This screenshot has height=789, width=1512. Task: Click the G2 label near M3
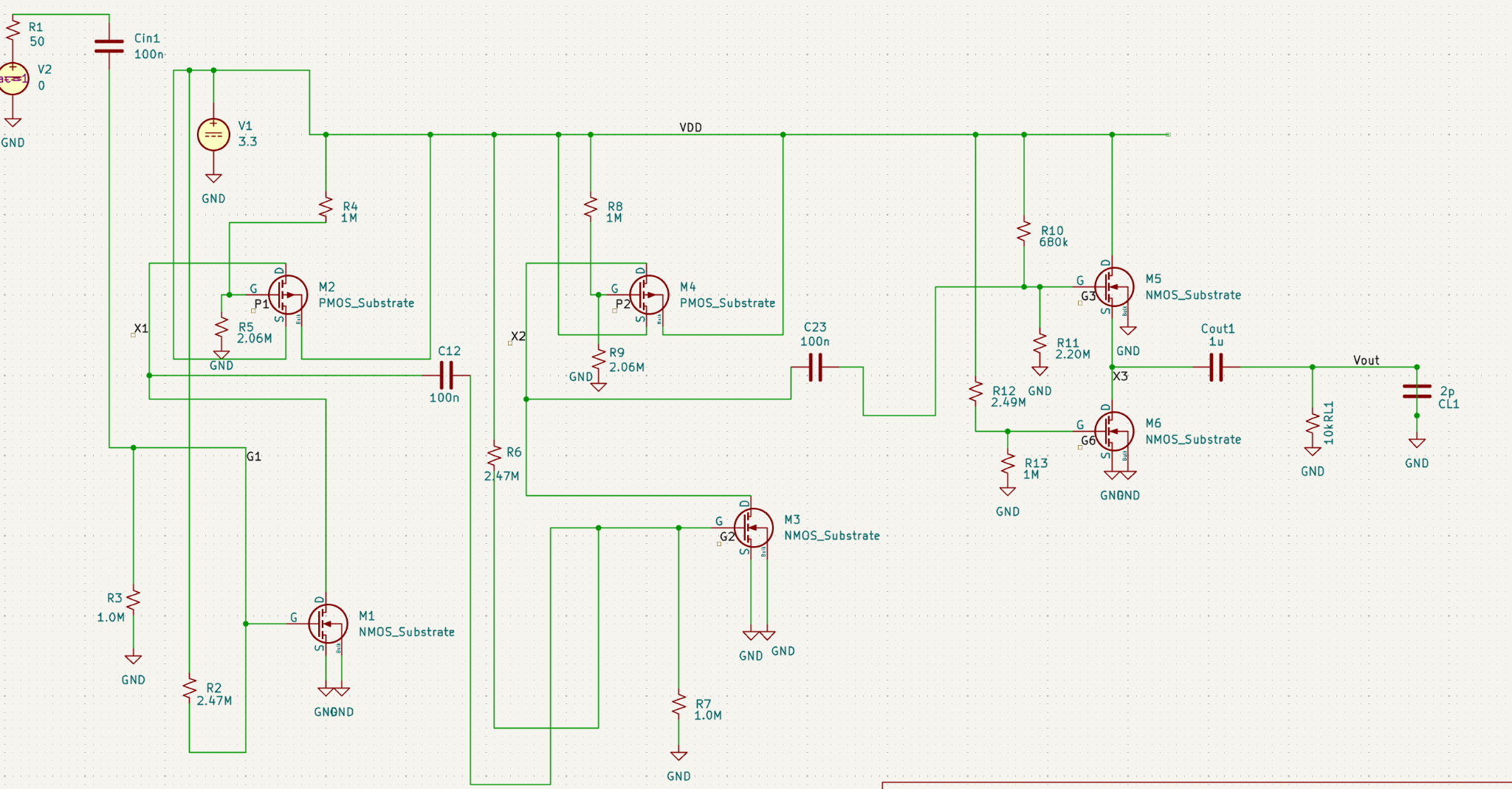(x=728, y=537)
